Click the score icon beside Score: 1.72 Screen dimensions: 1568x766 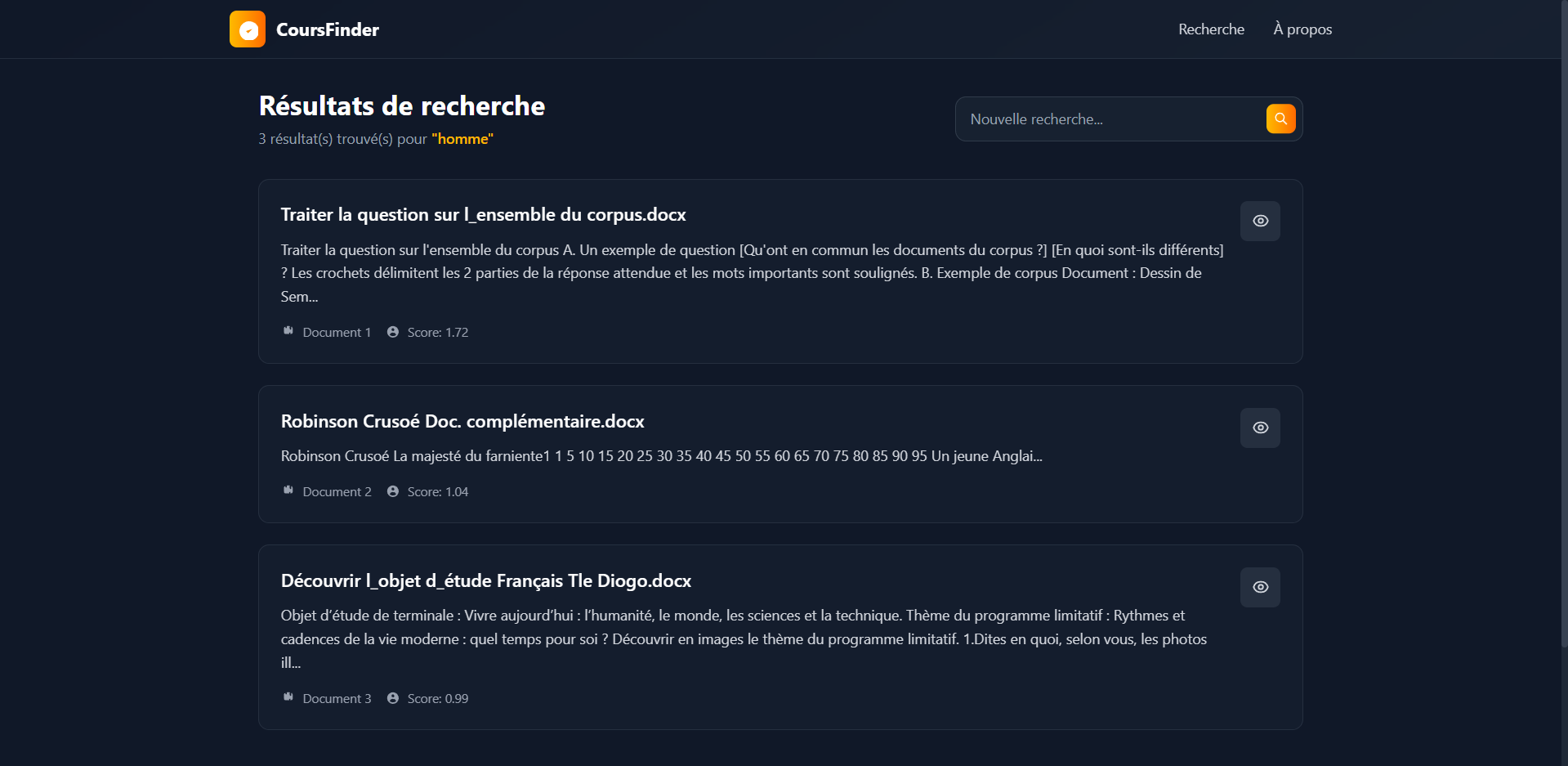click(x=393, y=332)
